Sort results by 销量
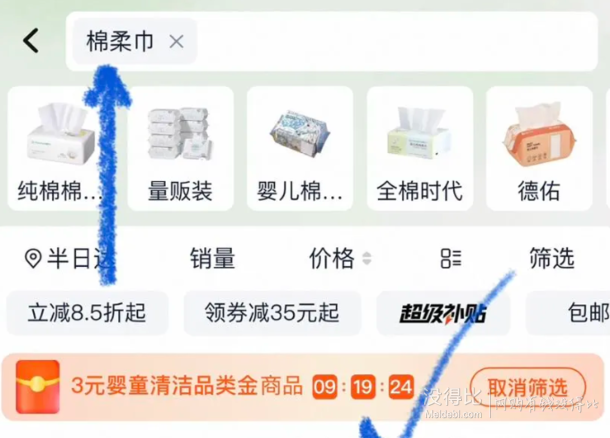610x438 pixels. pyautogui.click(x=212, y=258)
